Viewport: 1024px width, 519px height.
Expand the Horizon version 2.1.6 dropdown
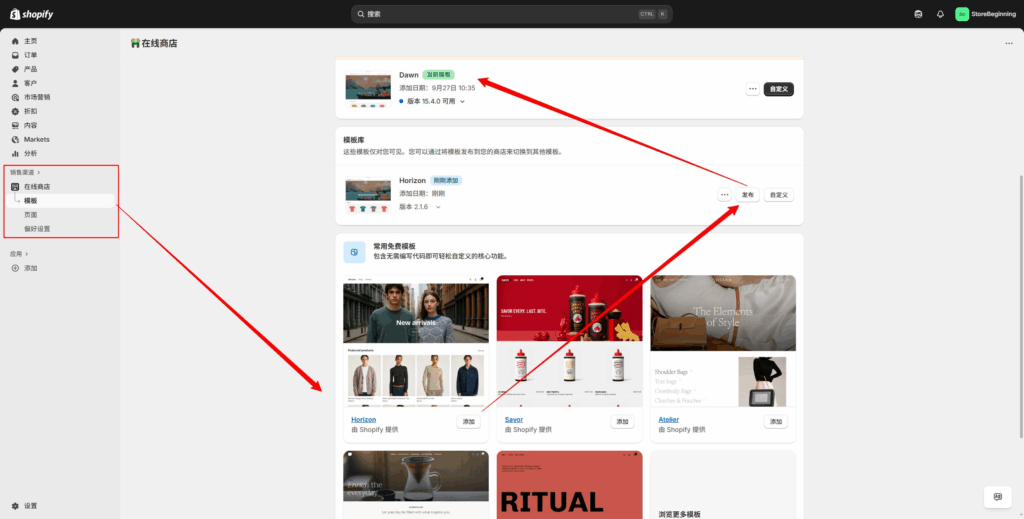click(x=437, y=207)
